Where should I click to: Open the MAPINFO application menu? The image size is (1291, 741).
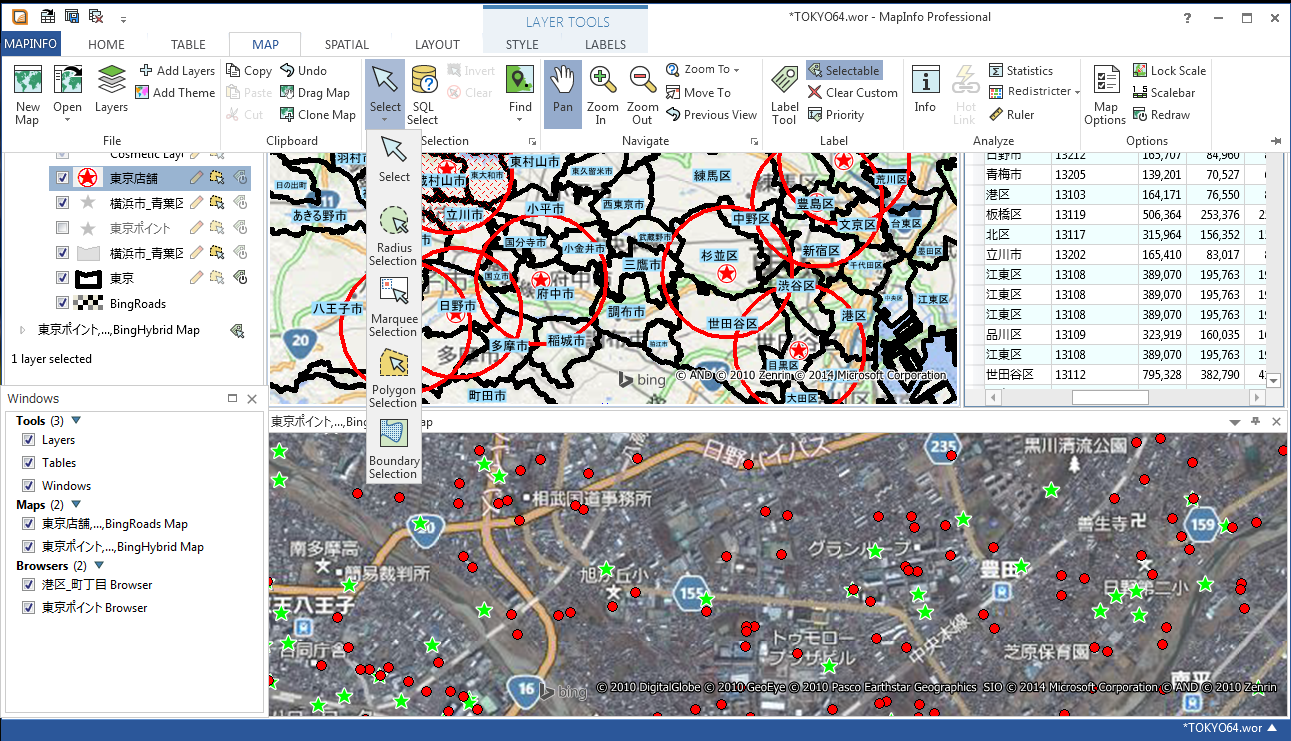point(30,44)
